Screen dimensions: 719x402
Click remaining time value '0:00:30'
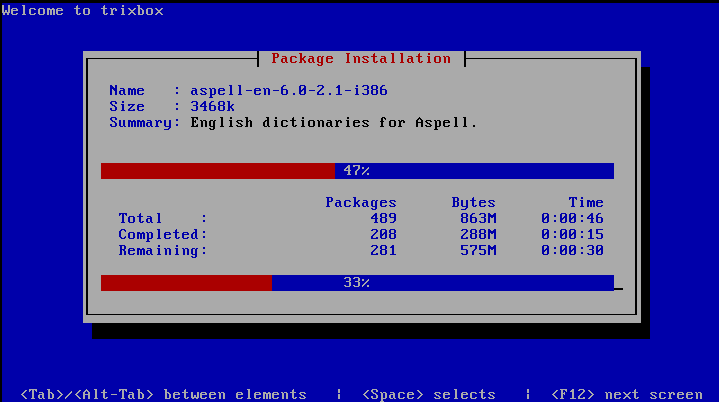tap(572, 250)
